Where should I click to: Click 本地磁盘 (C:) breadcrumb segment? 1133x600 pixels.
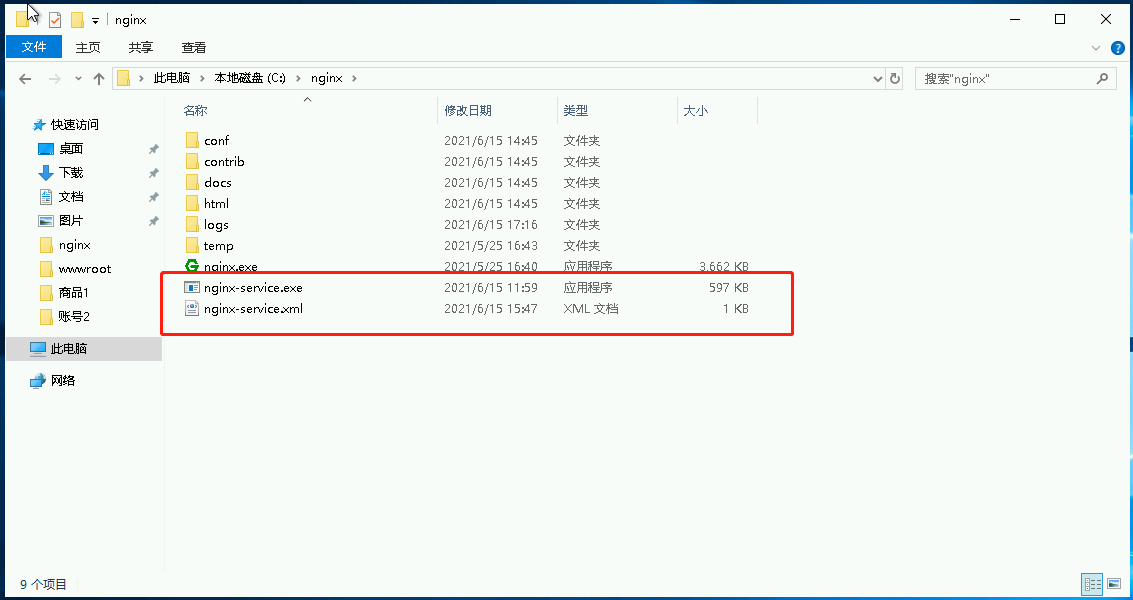tap(250, 78)
